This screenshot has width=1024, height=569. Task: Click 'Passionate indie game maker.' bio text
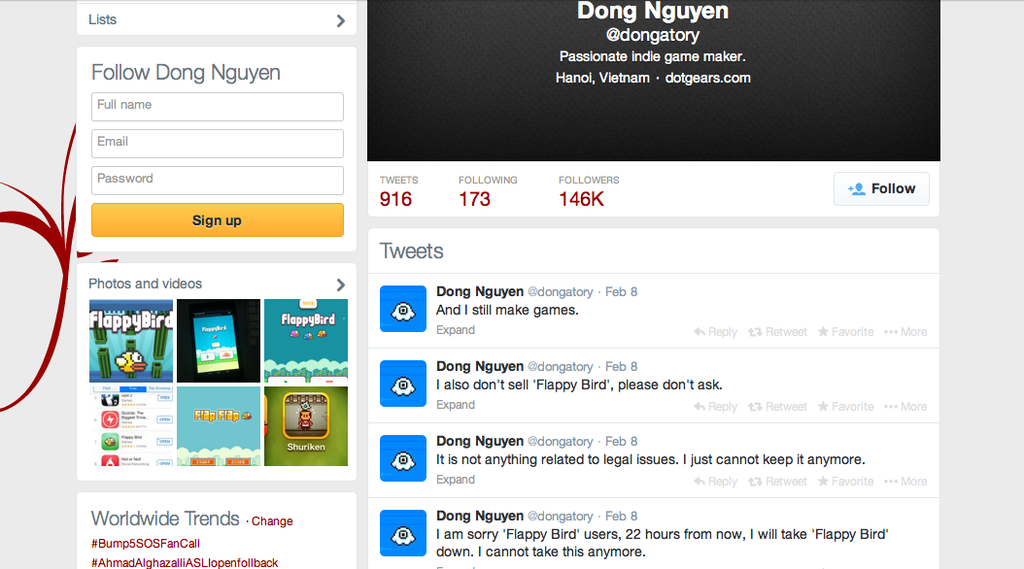tap(652, 57)
